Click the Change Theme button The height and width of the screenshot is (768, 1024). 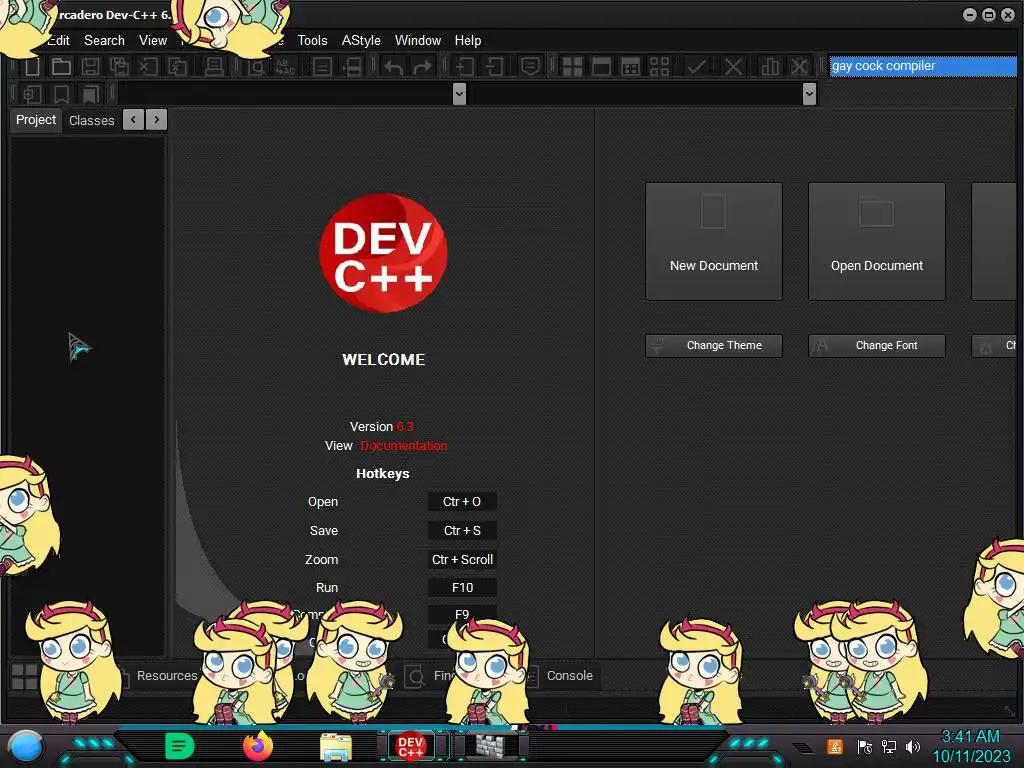point(714,345)
